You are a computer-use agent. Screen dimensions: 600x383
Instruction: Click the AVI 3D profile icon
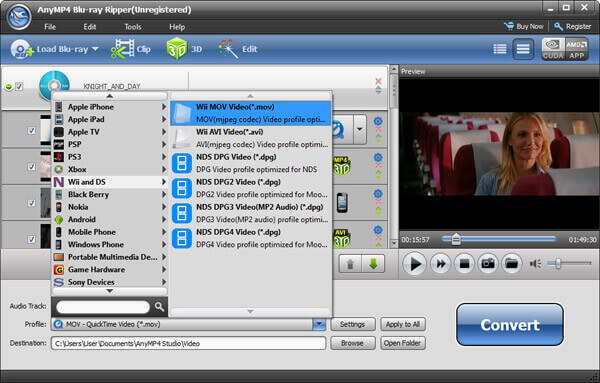(341, 239)
